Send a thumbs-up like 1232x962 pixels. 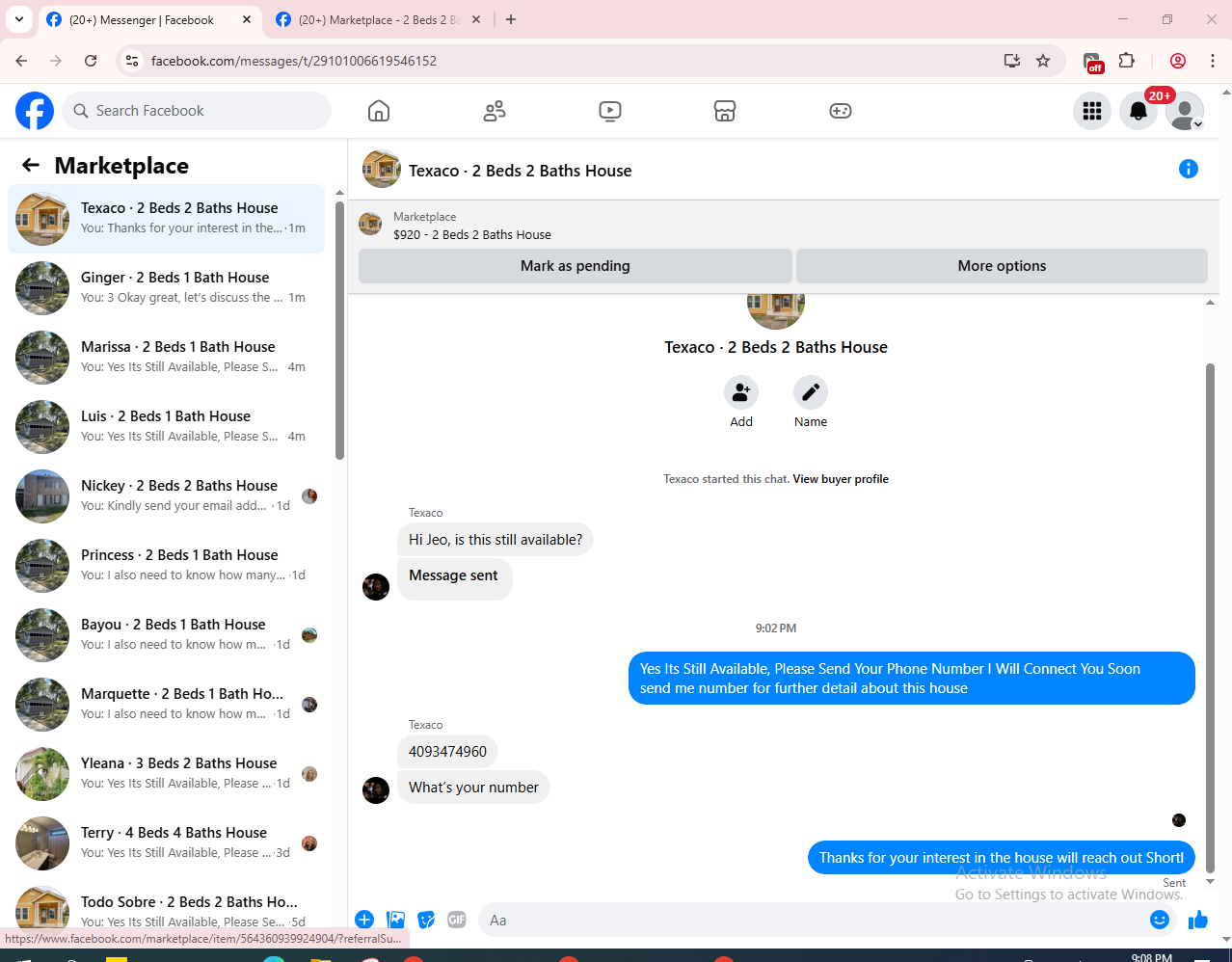pos(1198,920)
